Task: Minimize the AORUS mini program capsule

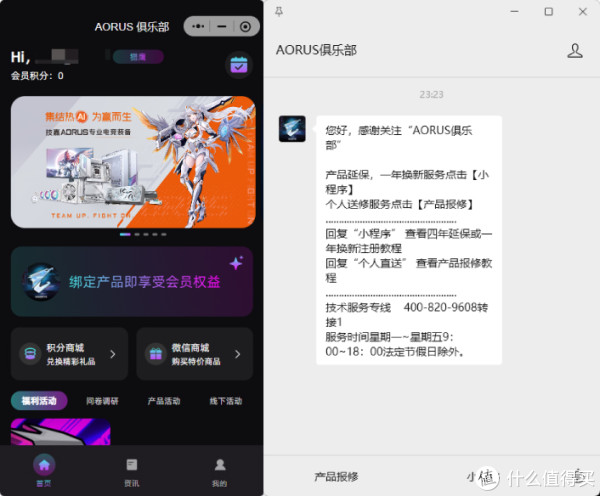Action: click(222, 26)
